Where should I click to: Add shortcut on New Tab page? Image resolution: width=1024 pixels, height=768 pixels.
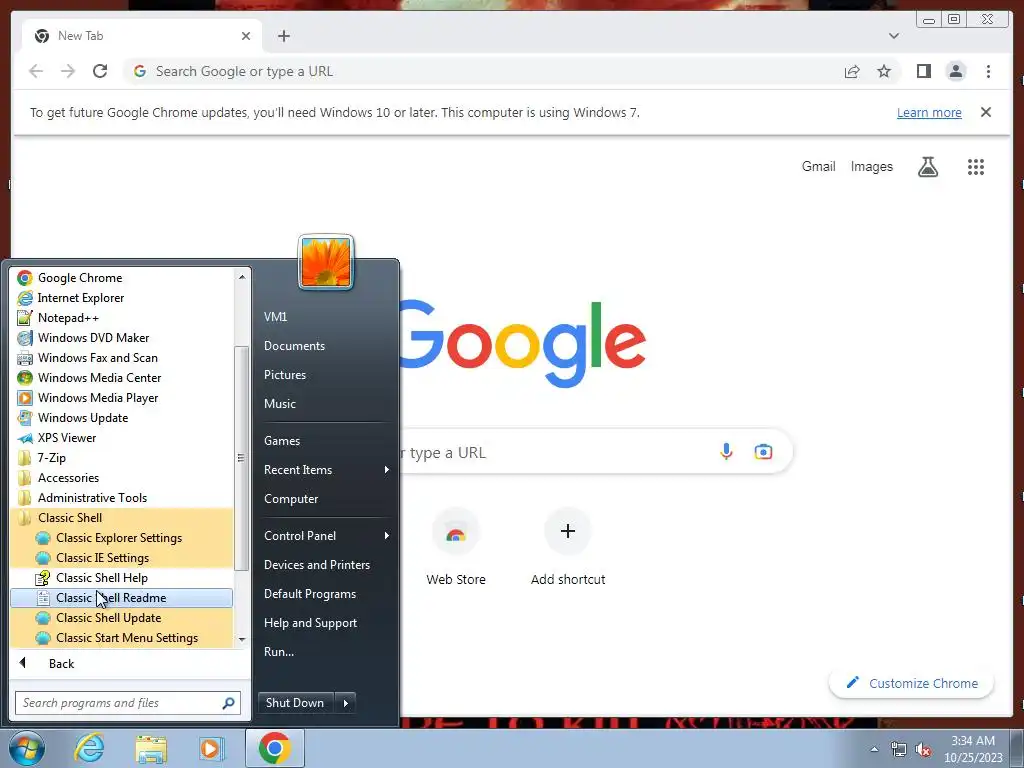pos(568,547)
